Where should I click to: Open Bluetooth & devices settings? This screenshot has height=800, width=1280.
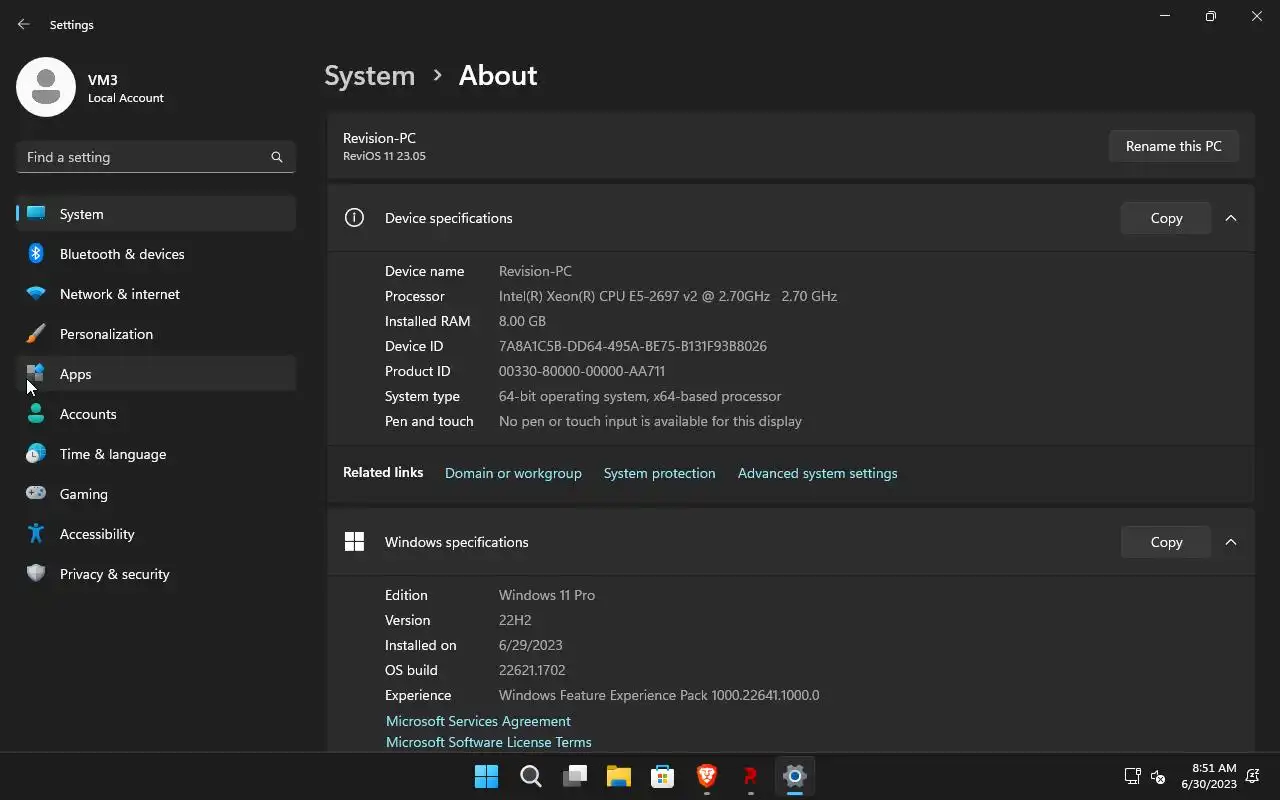156,254
